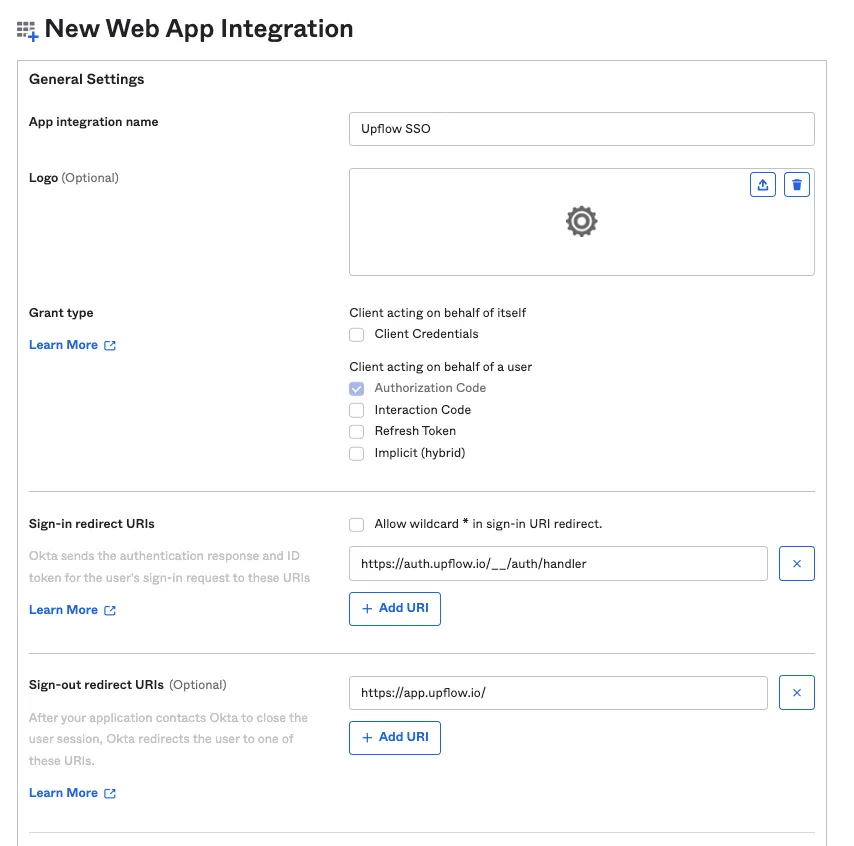This screenshot has height=846, width=854.
Task: Click the sign-in redirect URI text field
Action: click(558, 563)
